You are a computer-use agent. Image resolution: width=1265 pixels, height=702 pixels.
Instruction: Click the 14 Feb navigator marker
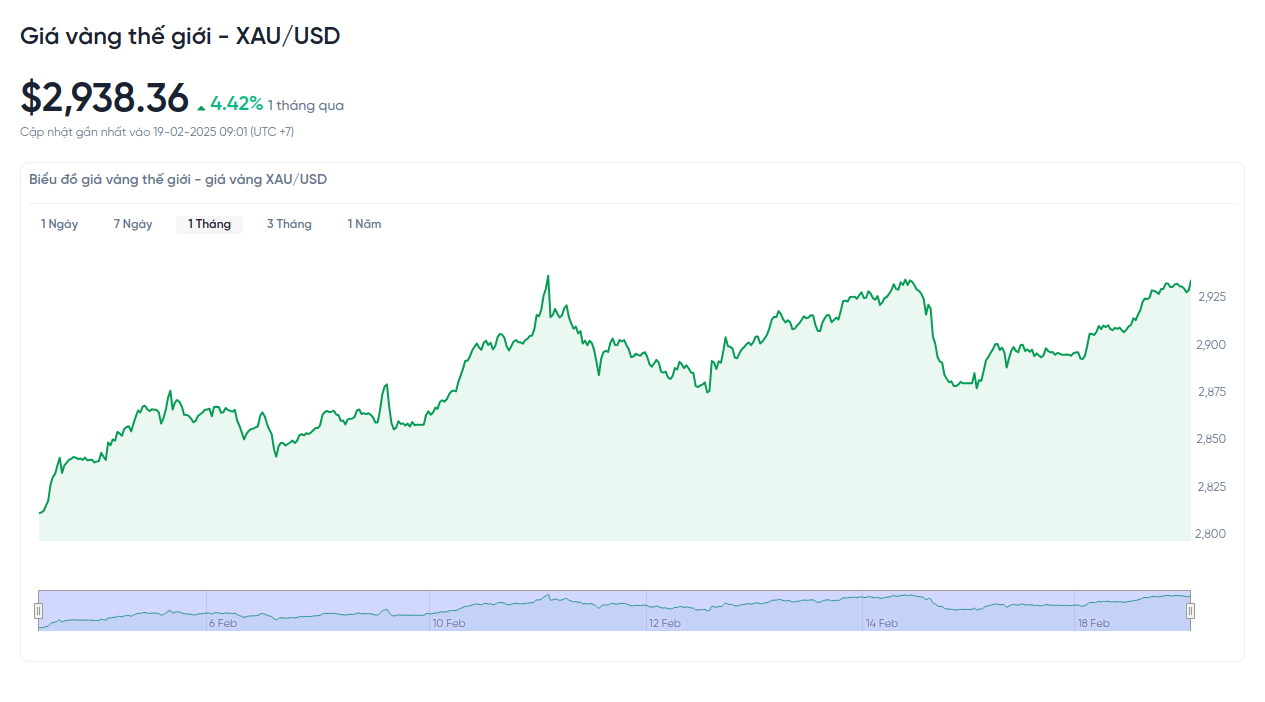(881, 623)
